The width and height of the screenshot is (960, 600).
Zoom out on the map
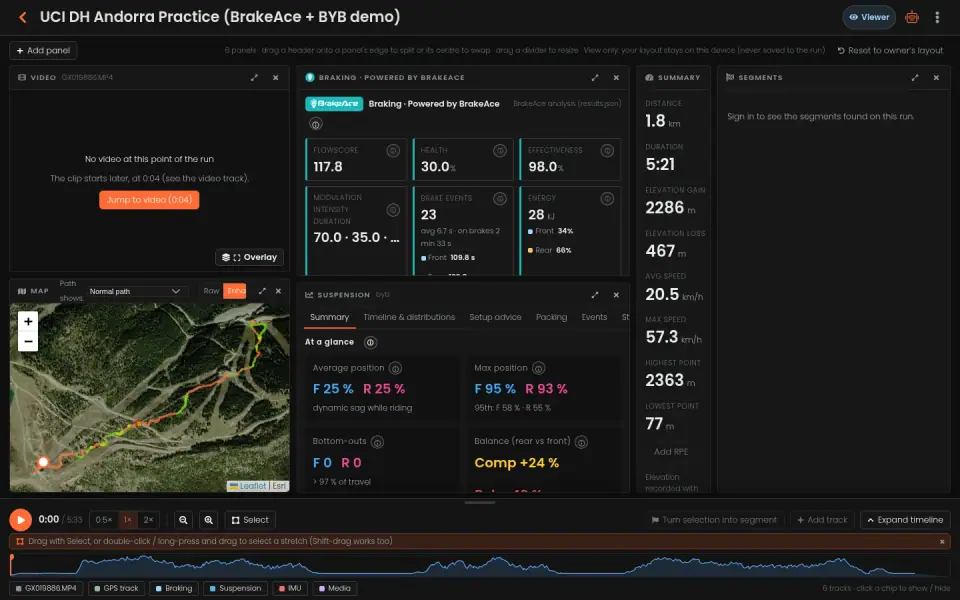pyautogui.click(x=28, y=342)
